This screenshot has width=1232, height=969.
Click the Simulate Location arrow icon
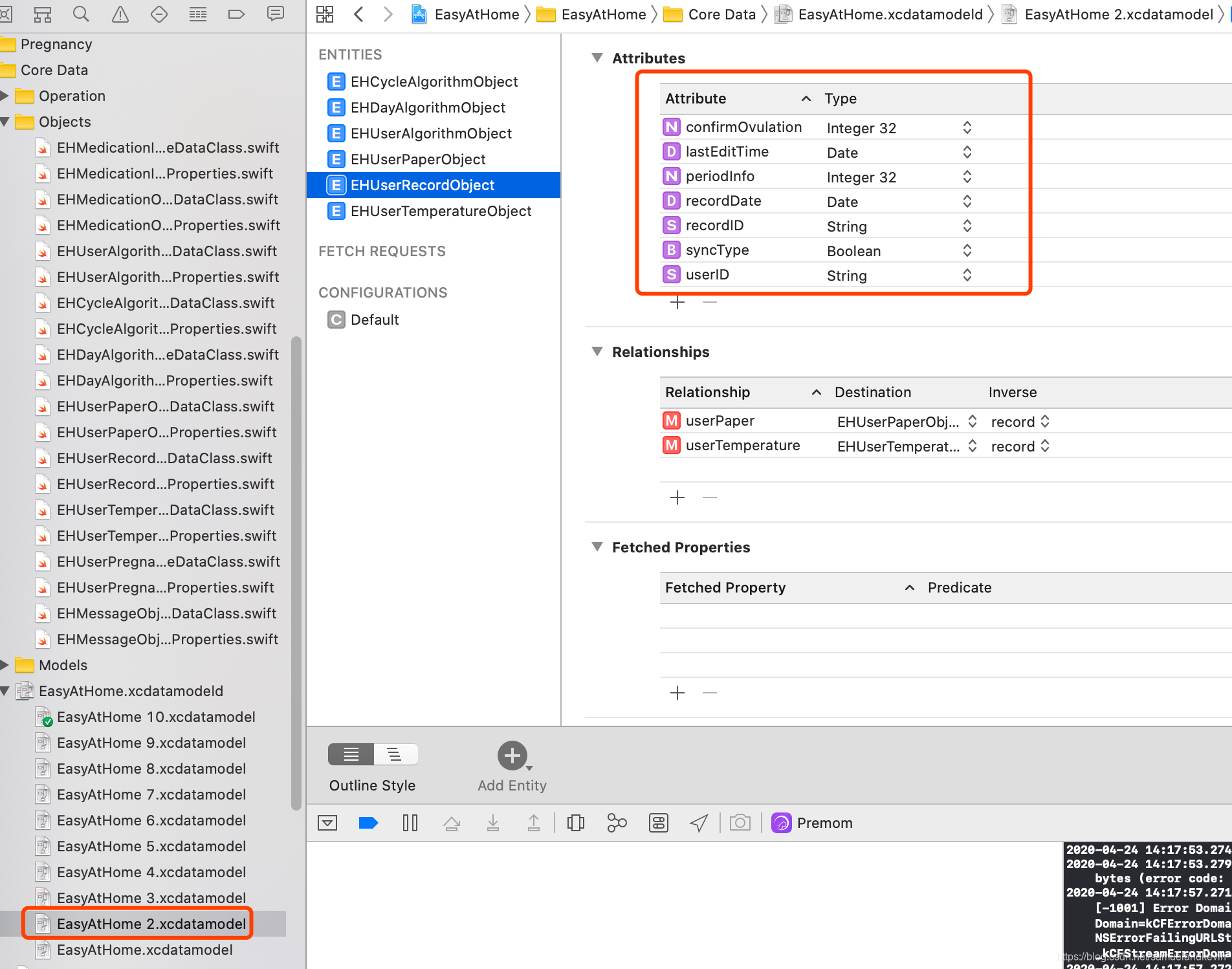pyautogui.click(x=699, y=823)
